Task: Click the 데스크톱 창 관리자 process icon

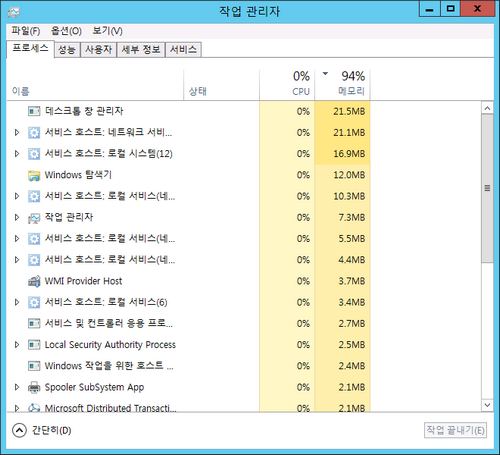Action: coord(34,111)
